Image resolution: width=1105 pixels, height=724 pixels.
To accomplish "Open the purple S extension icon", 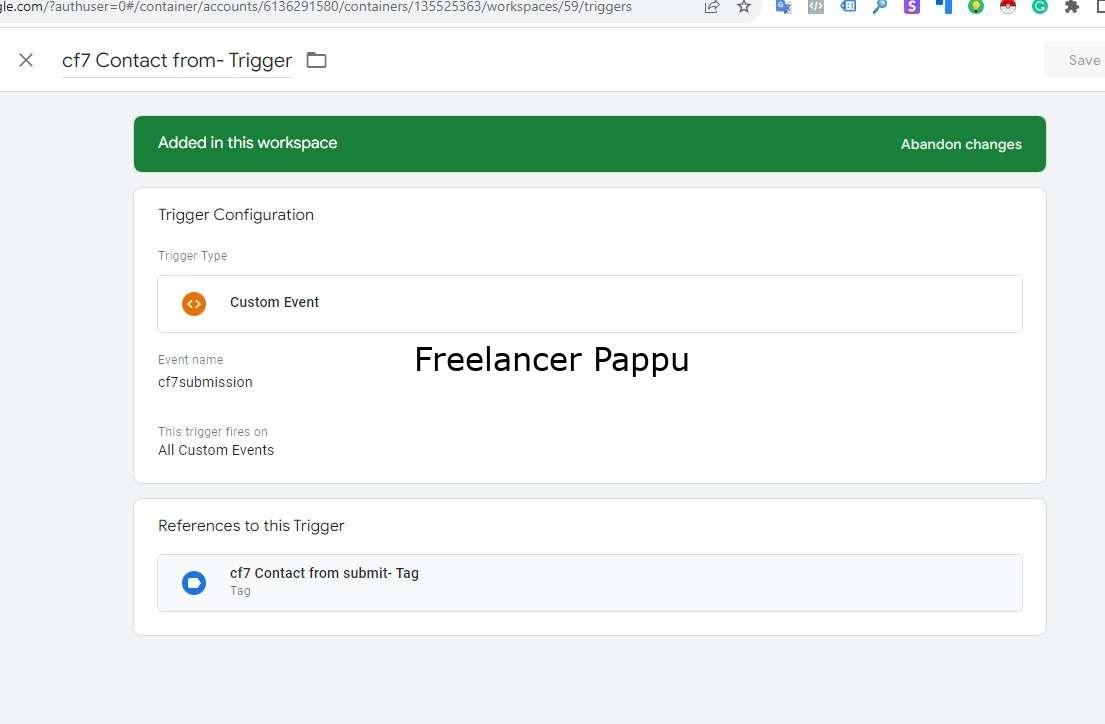I will point(912,7).
